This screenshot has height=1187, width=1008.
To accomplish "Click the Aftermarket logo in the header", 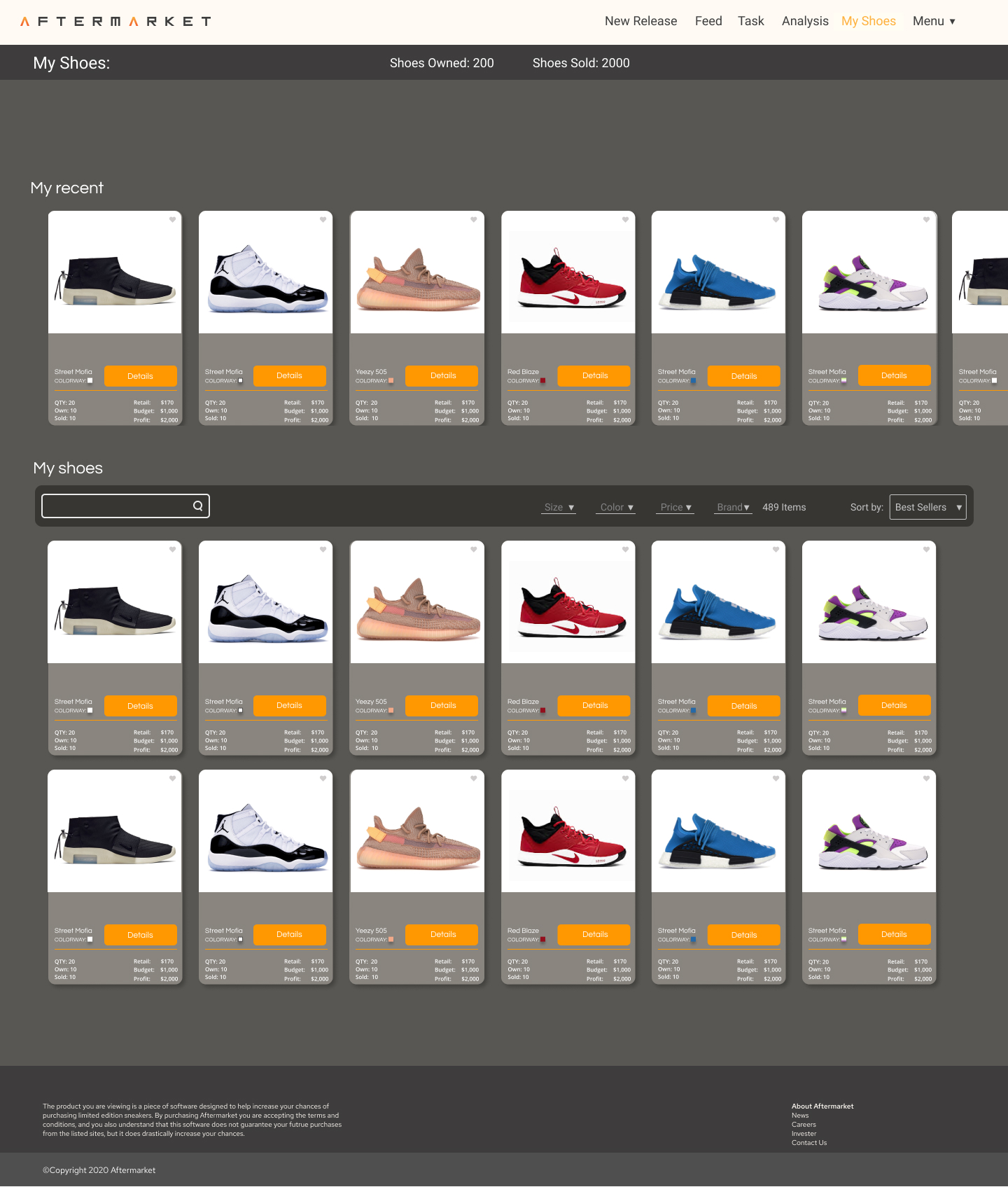I will point(115,22).
